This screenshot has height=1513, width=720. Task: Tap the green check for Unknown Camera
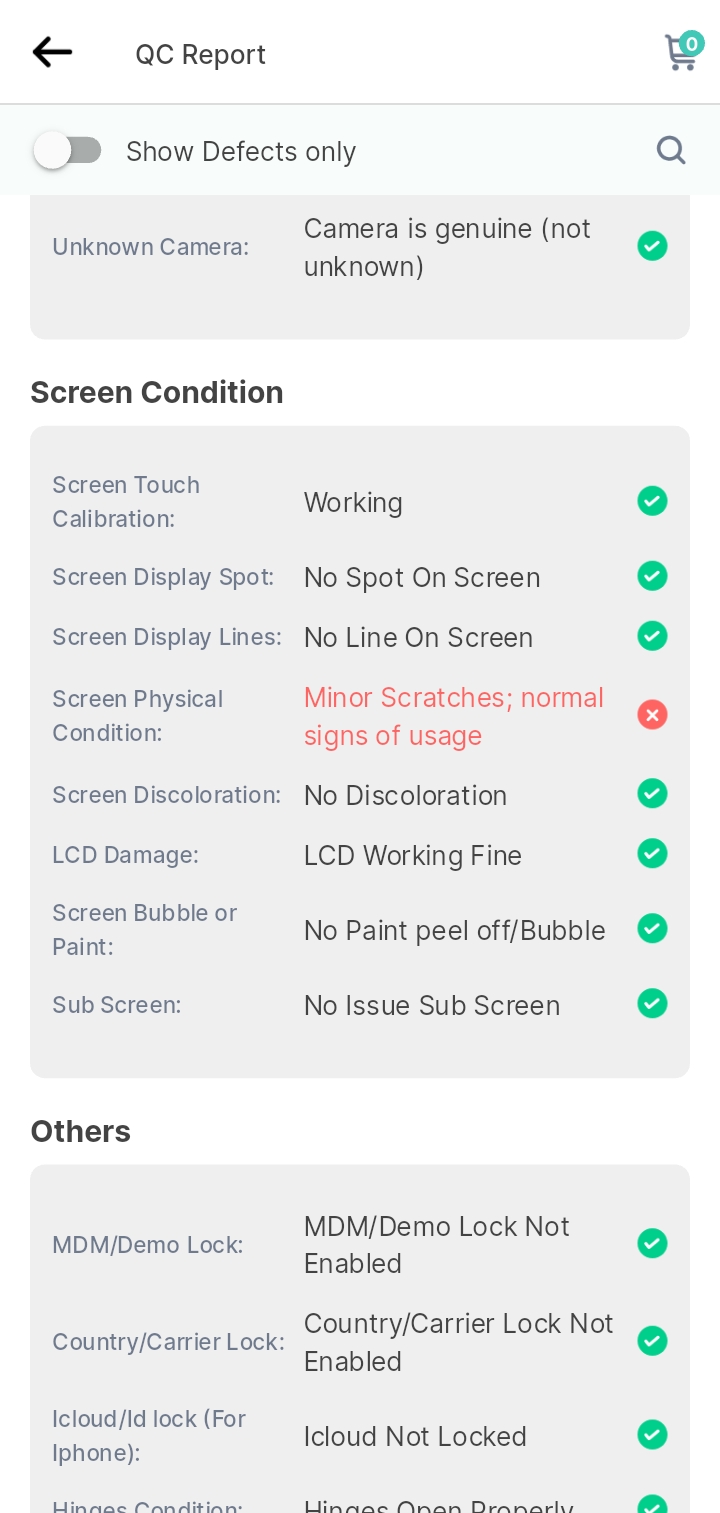click(652, 246)
